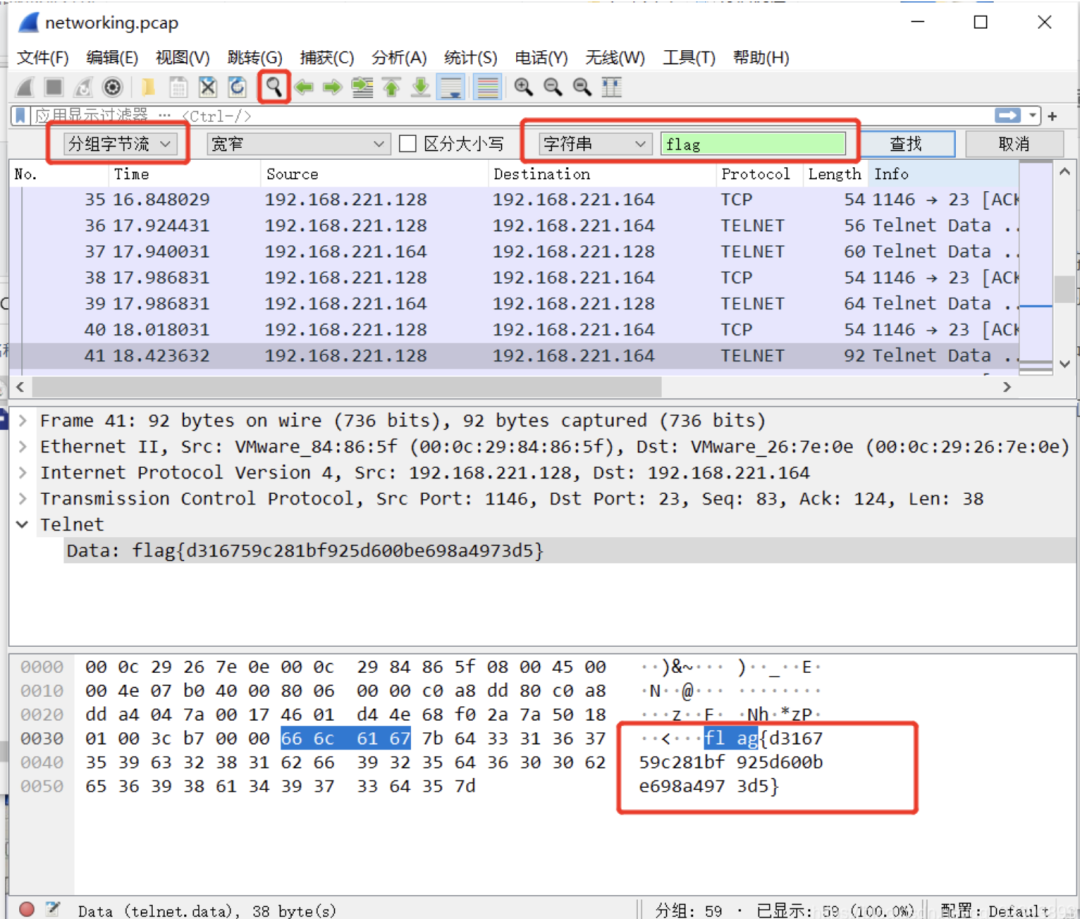
Task: Open the display filter history dropdown arrow
Action: click(x=1032, y=116)
